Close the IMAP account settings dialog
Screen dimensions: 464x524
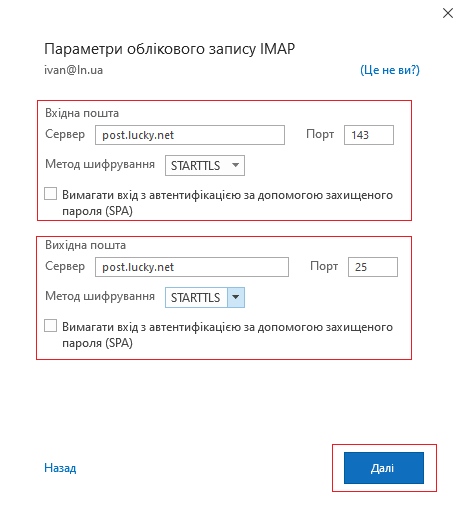448,13
